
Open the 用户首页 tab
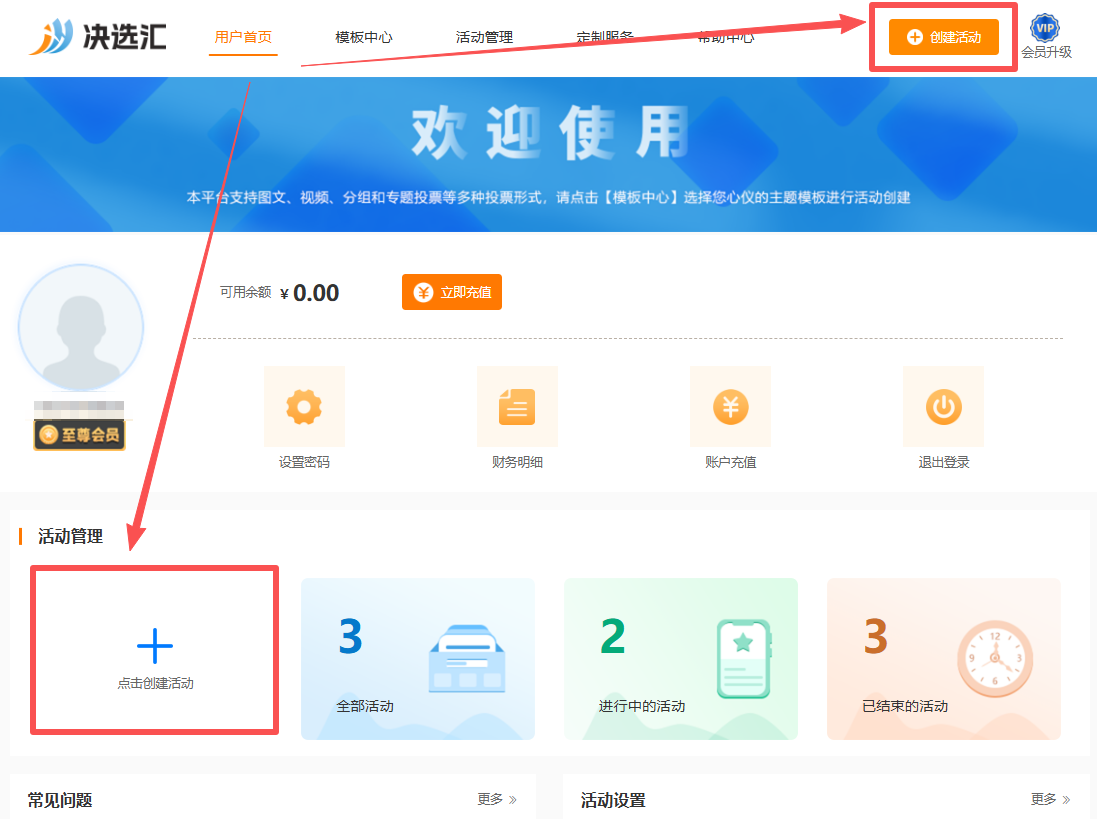click(x=243, y=37)
